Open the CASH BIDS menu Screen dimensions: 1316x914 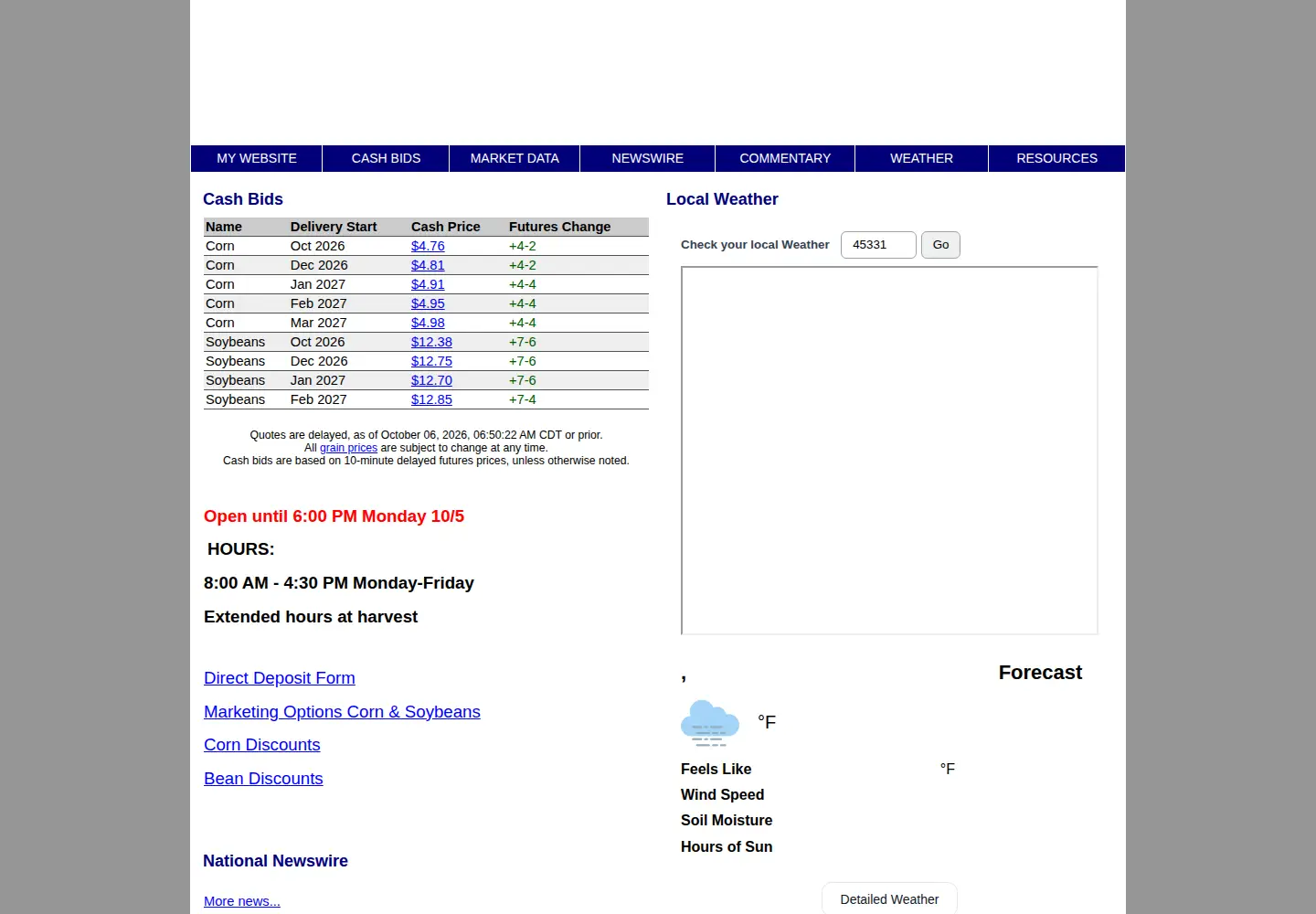pyautogui.click(x=386, y=158)
